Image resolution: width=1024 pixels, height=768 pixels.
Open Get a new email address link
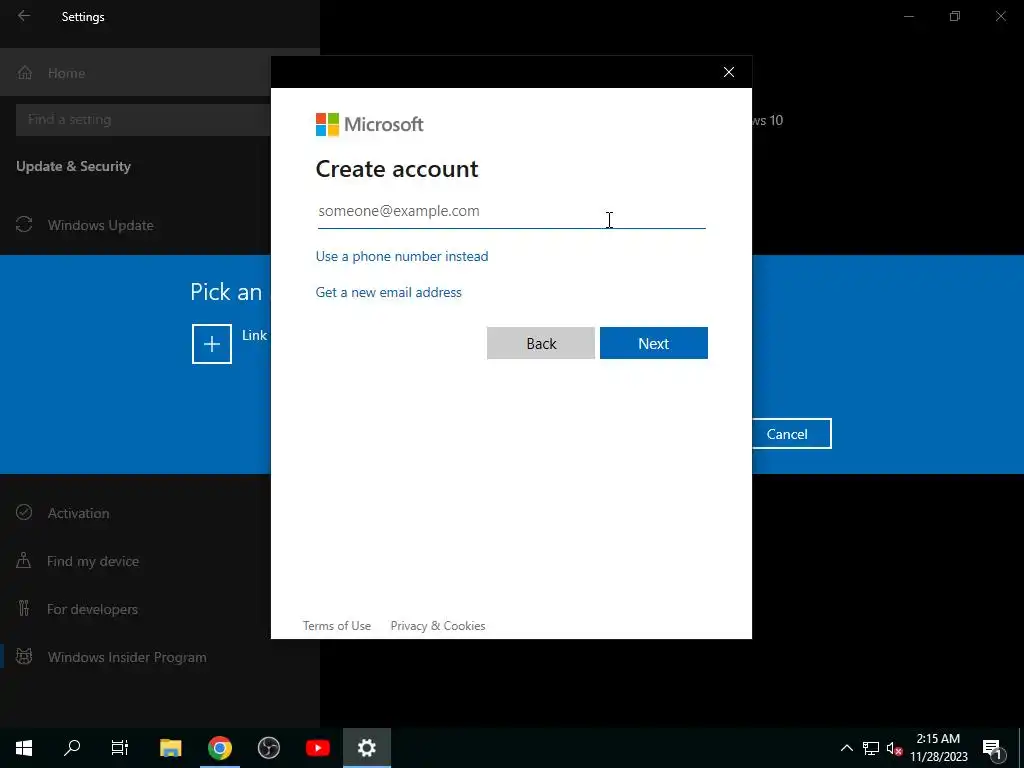coord(389,292)
